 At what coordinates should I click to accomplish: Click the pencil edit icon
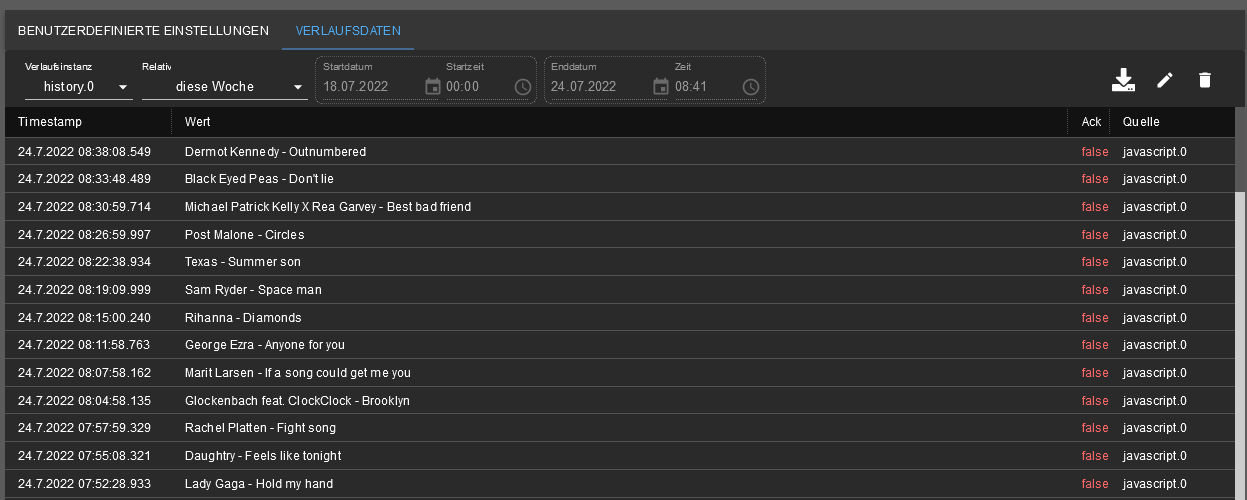click(1164, 81)
